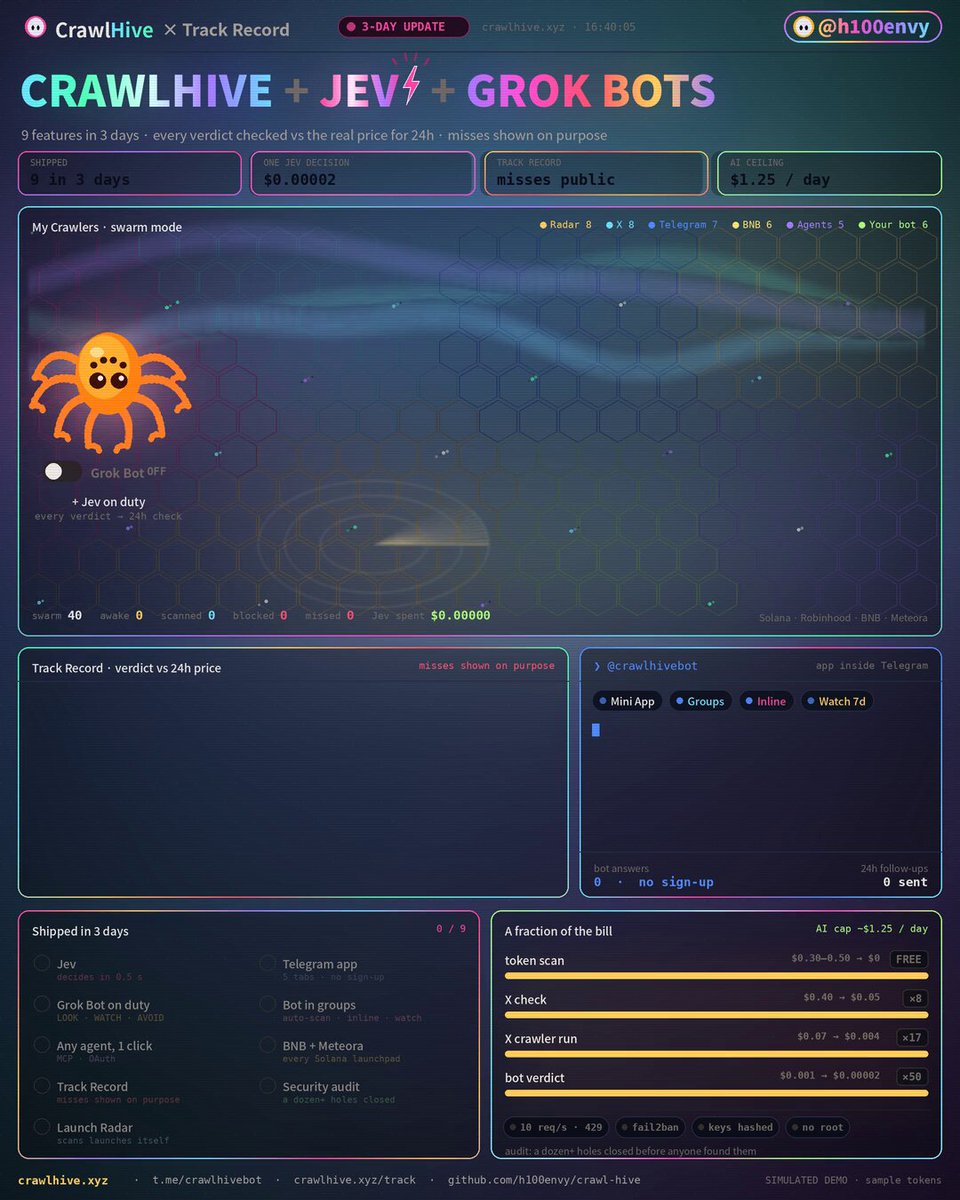Check the Security audit item
The height and width of the screenshot is (1200, 960).
(267, 1086)
